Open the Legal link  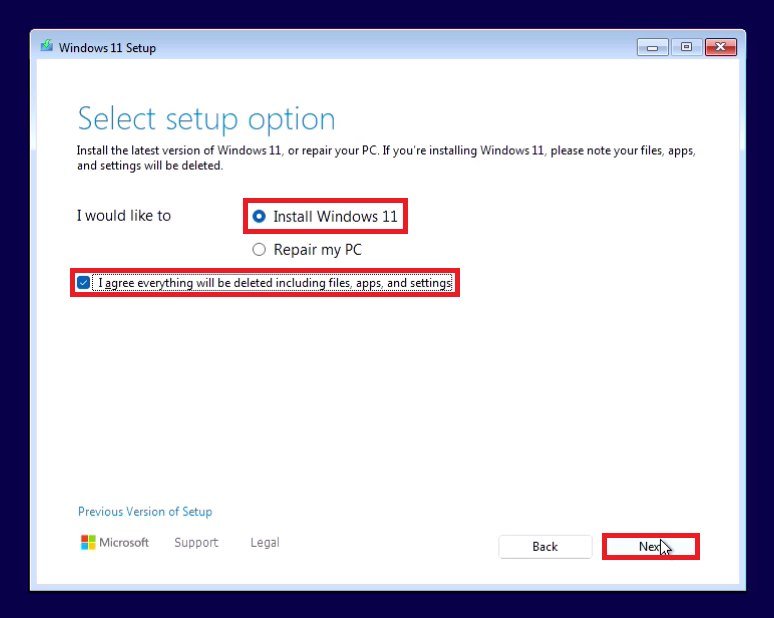(x=265, y=542)
